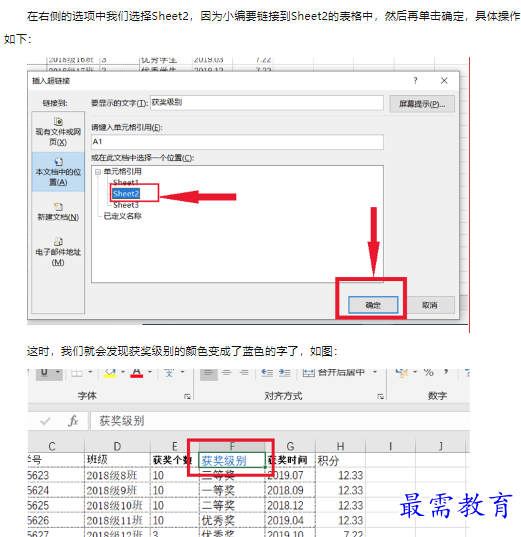This screenshot has width=521, height=537.
Task: Select 本文档中的位置(A) link option
Action: pos(58,172)
